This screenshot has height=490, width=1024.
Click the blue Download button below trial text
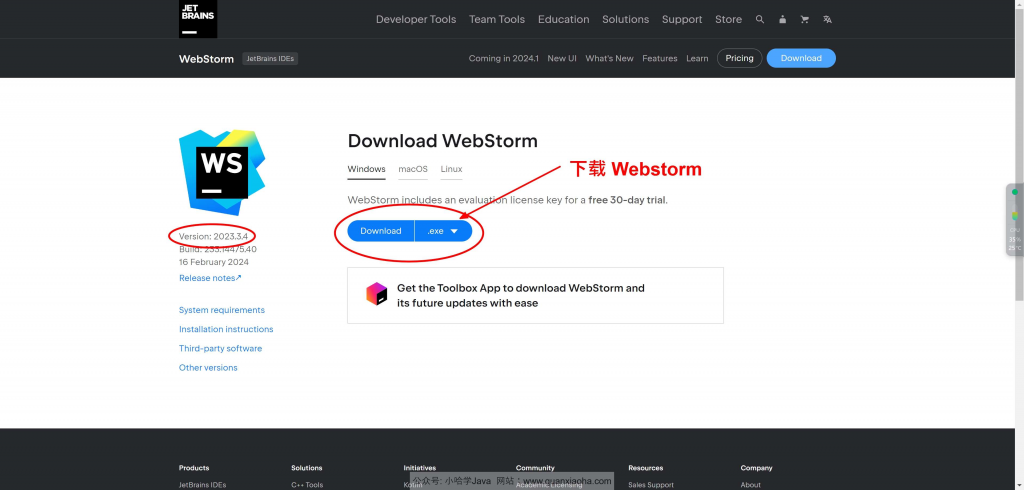tap(381, 231)
